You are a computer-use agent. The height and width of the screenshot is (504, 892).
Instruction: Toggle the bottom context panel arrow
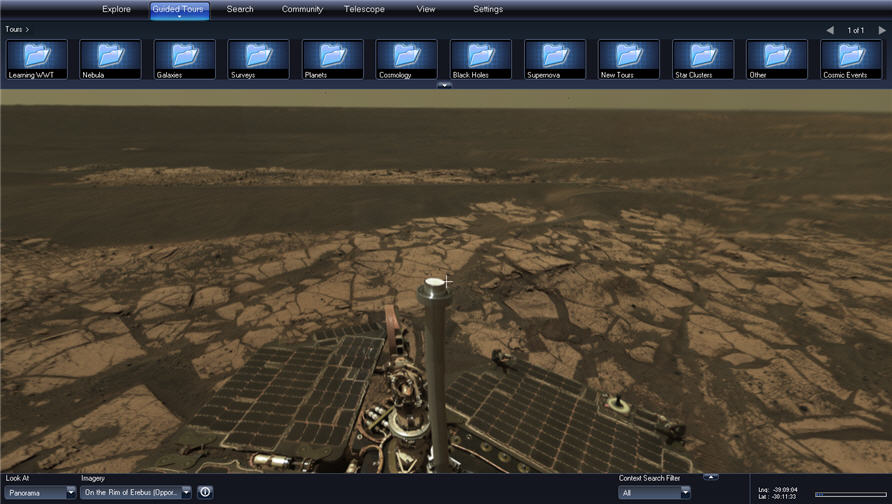point(710,477)
